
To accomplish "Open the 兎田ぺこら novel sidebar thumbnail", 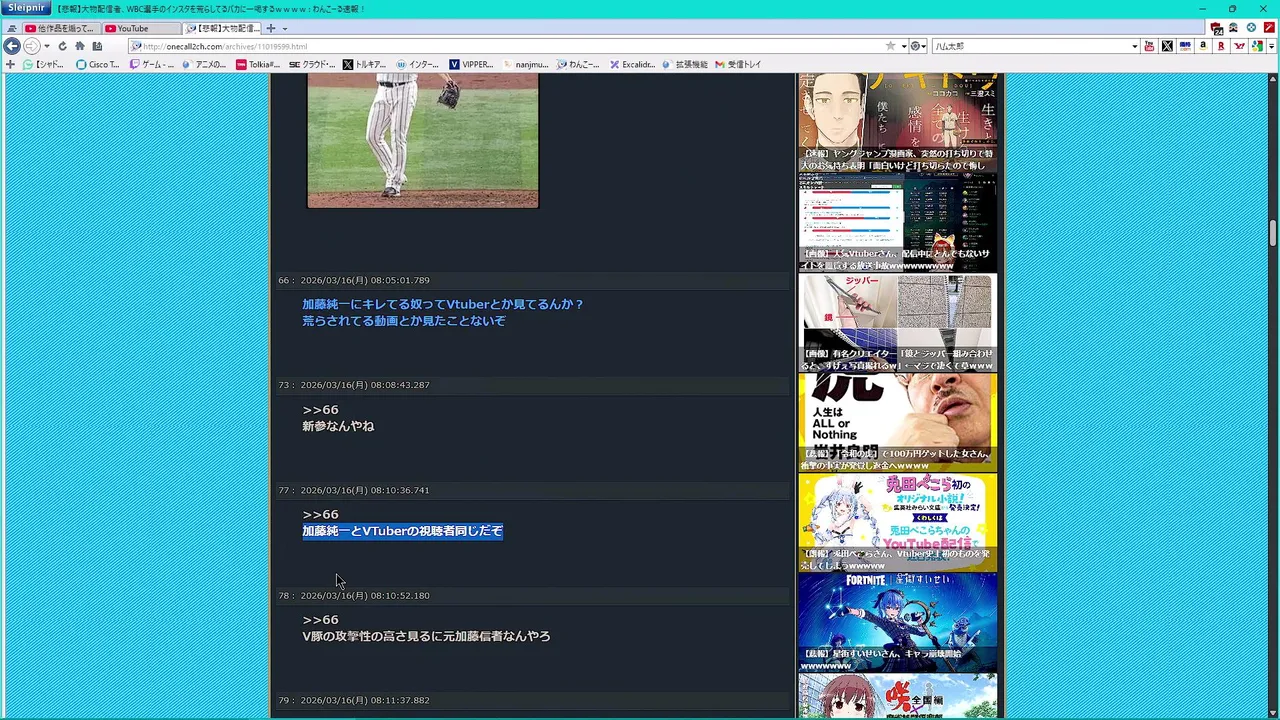I will 897,522.
